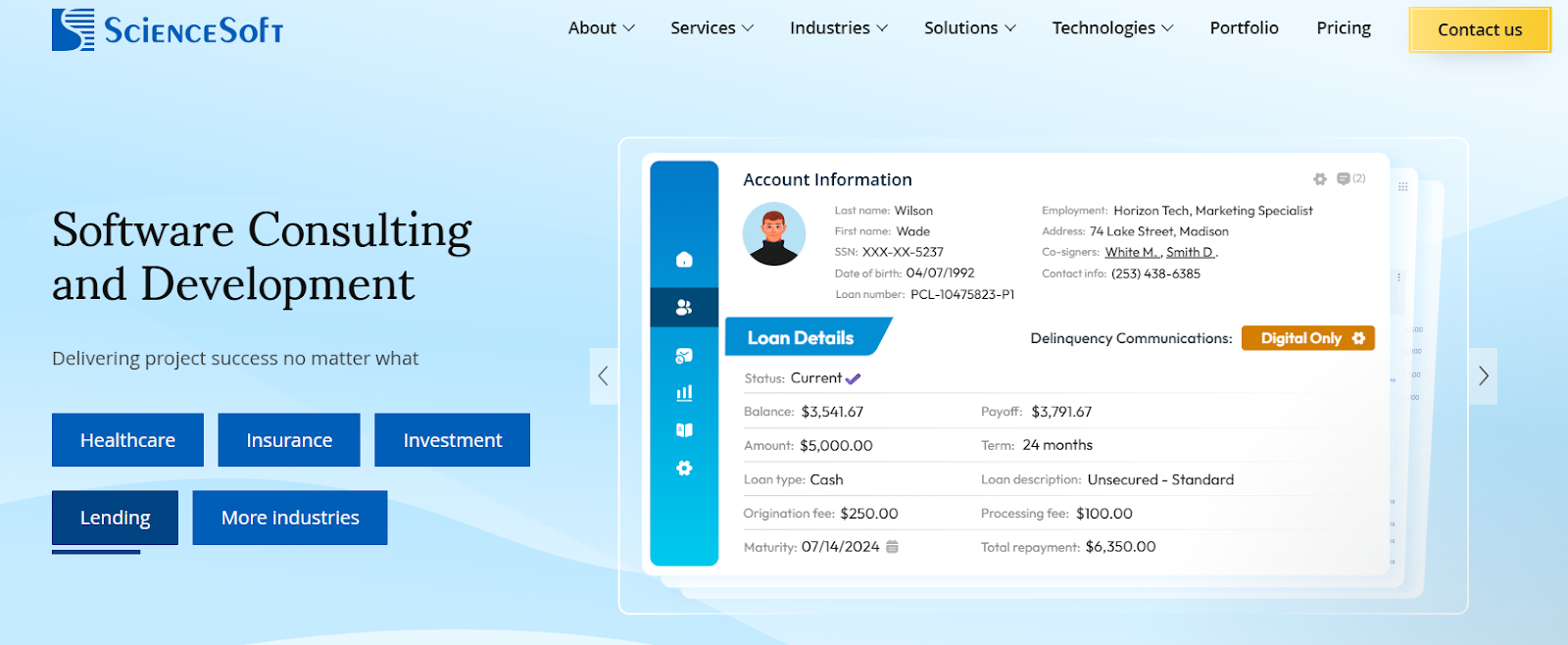
Task: Open the users icon in sidebar
Action: pyautogui.click(x=684, y=308)
